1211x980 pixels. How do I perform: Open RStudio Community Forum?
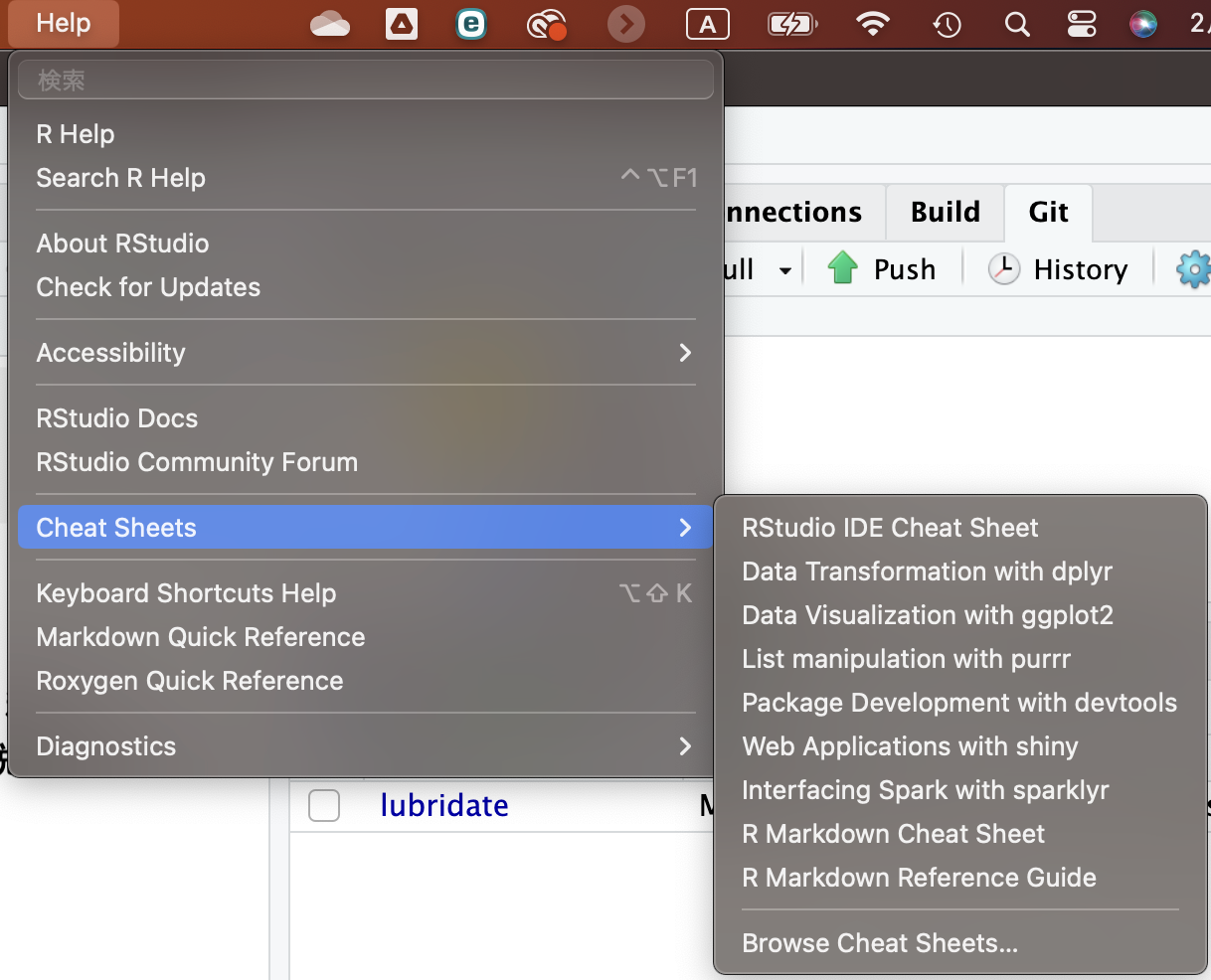[366, 462]
